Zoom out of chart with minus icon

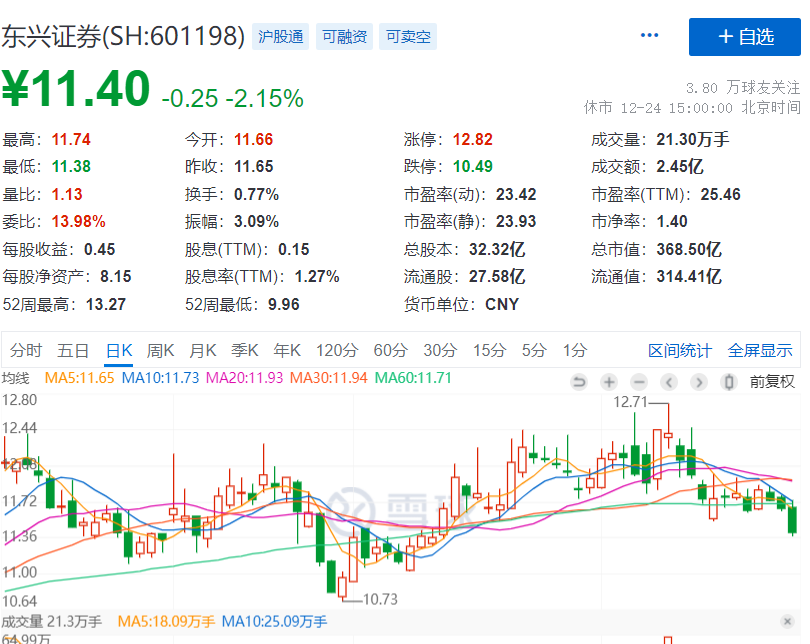pyautogui.click(x=638, y=382)
